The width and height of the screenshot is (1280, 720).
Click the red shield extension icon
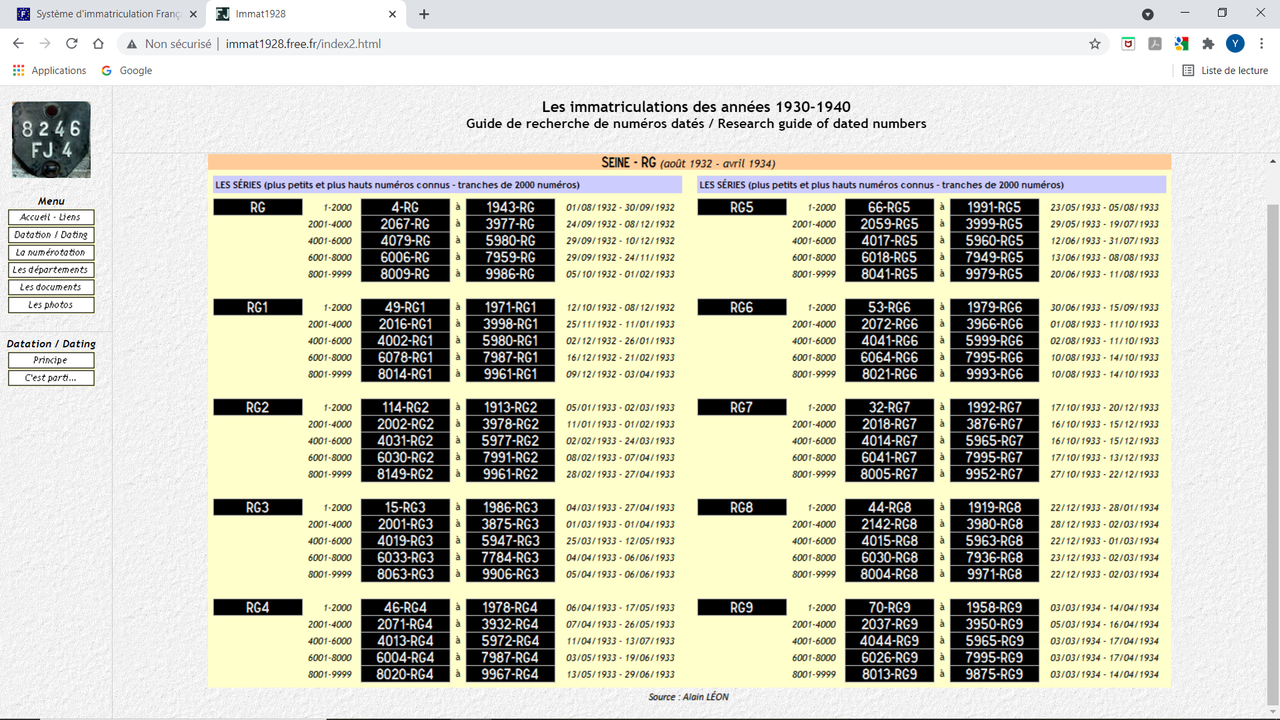[1128, 44]
